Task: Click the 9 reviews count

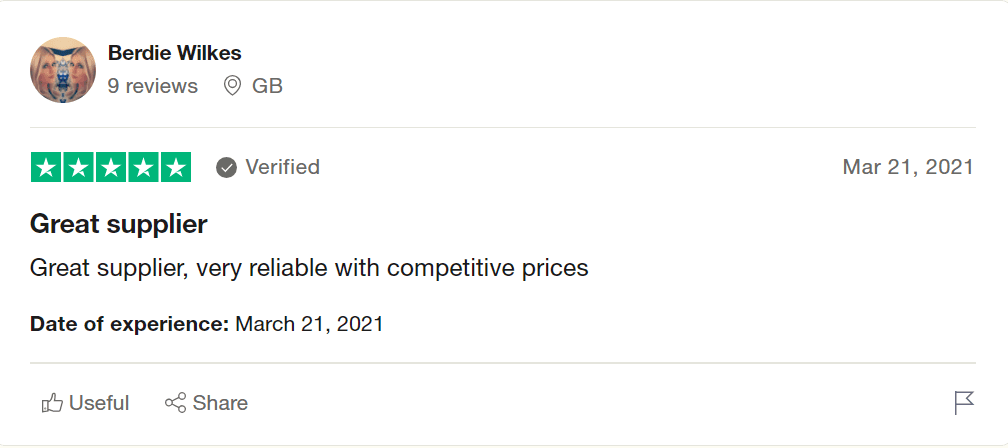Action: (152, 86)
